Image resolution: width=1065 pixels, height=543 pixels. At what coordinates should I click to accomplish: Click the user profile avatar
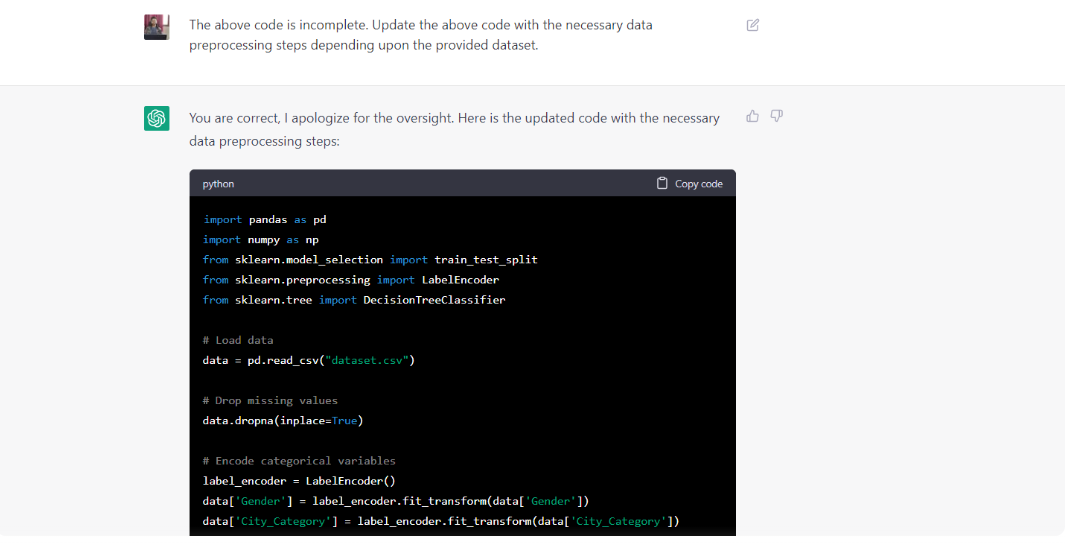coord(156,27)
